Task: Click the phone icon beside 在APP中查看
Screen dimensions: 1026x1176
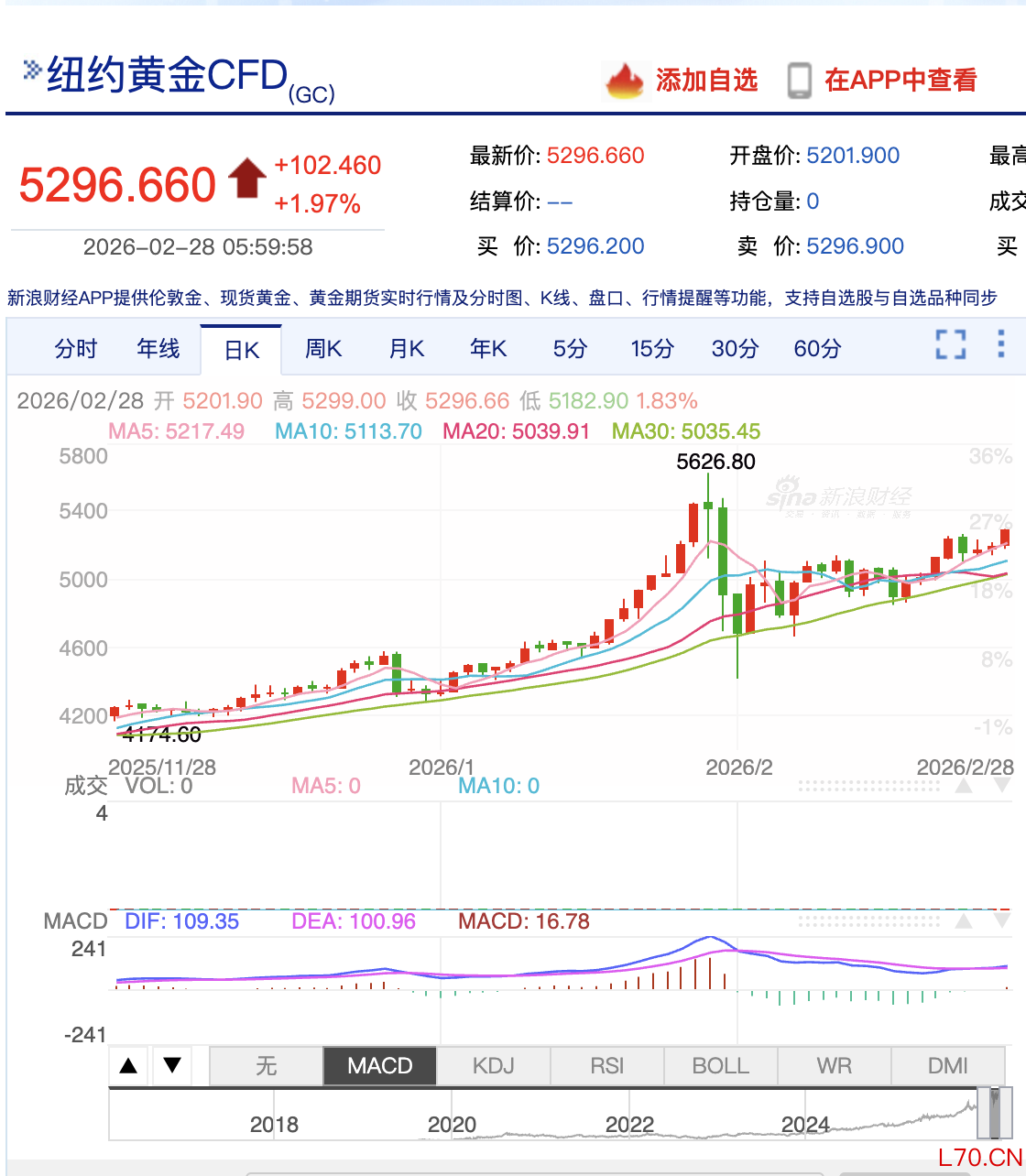Action: [x=802, y=80]
